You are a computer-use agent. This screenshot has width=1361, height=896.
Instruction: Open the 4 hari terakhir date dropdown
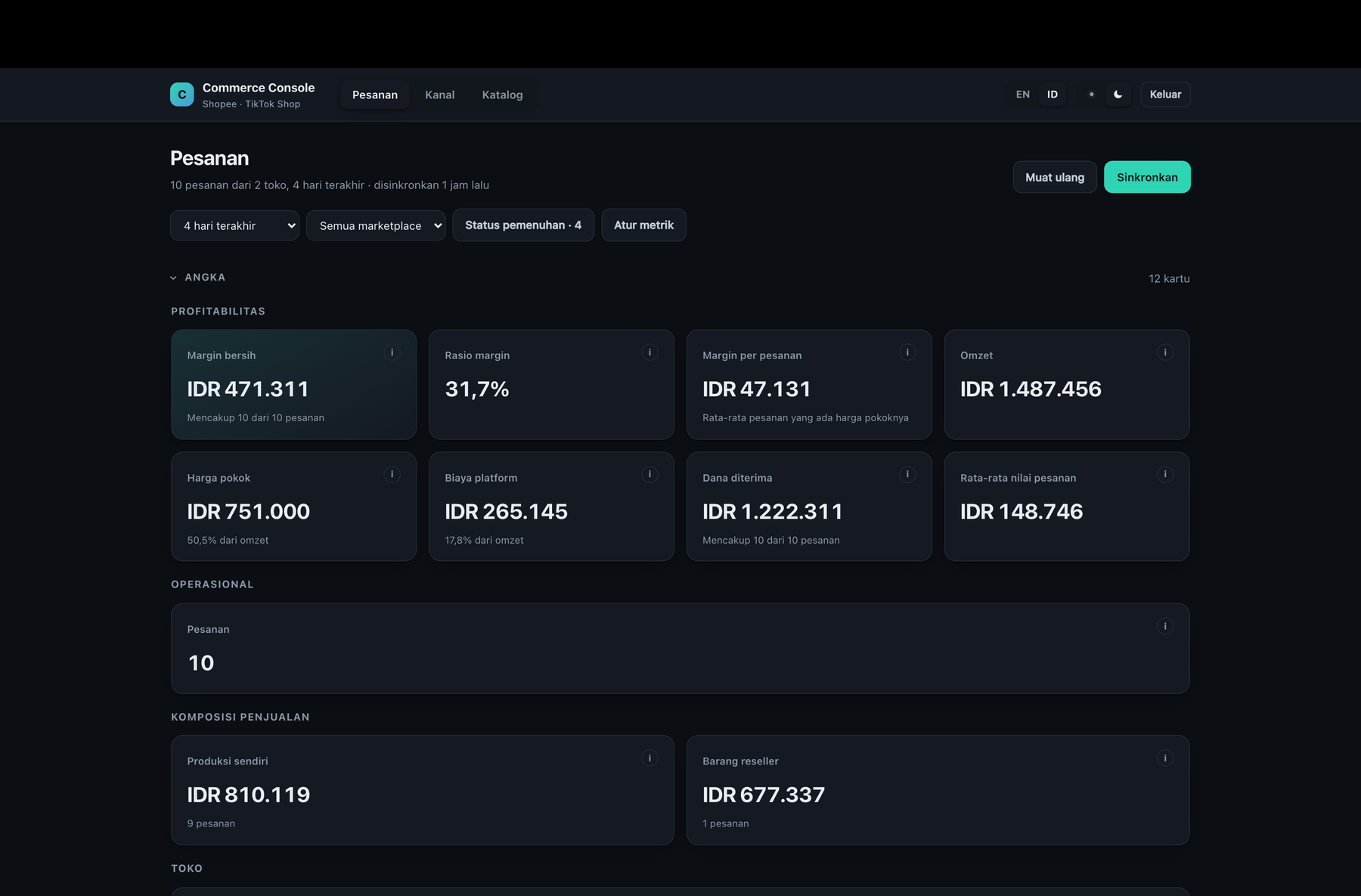pos(234,225)
